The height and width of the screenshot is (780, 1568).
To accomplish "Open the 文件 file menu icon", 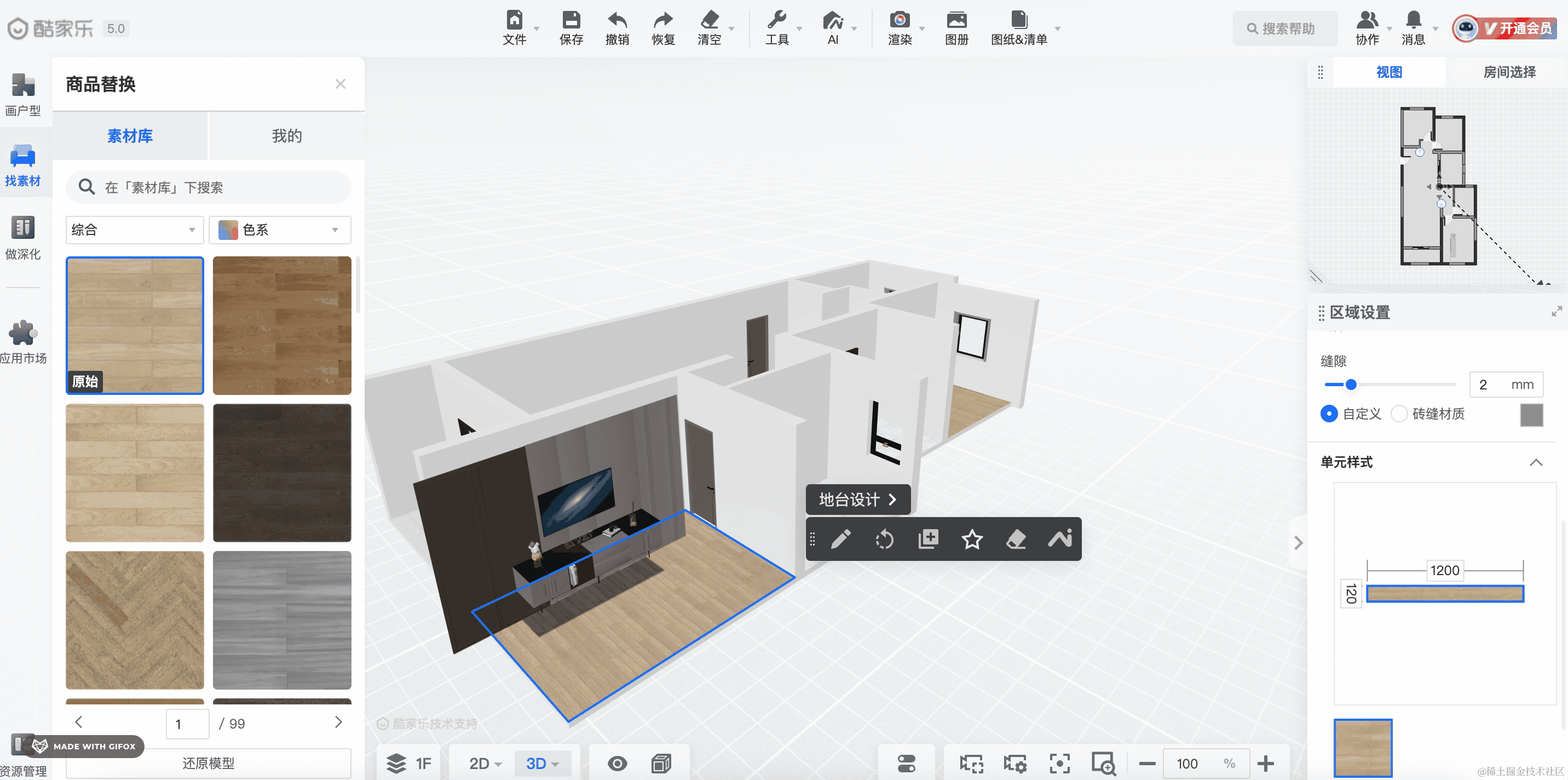I will [514, 20].
